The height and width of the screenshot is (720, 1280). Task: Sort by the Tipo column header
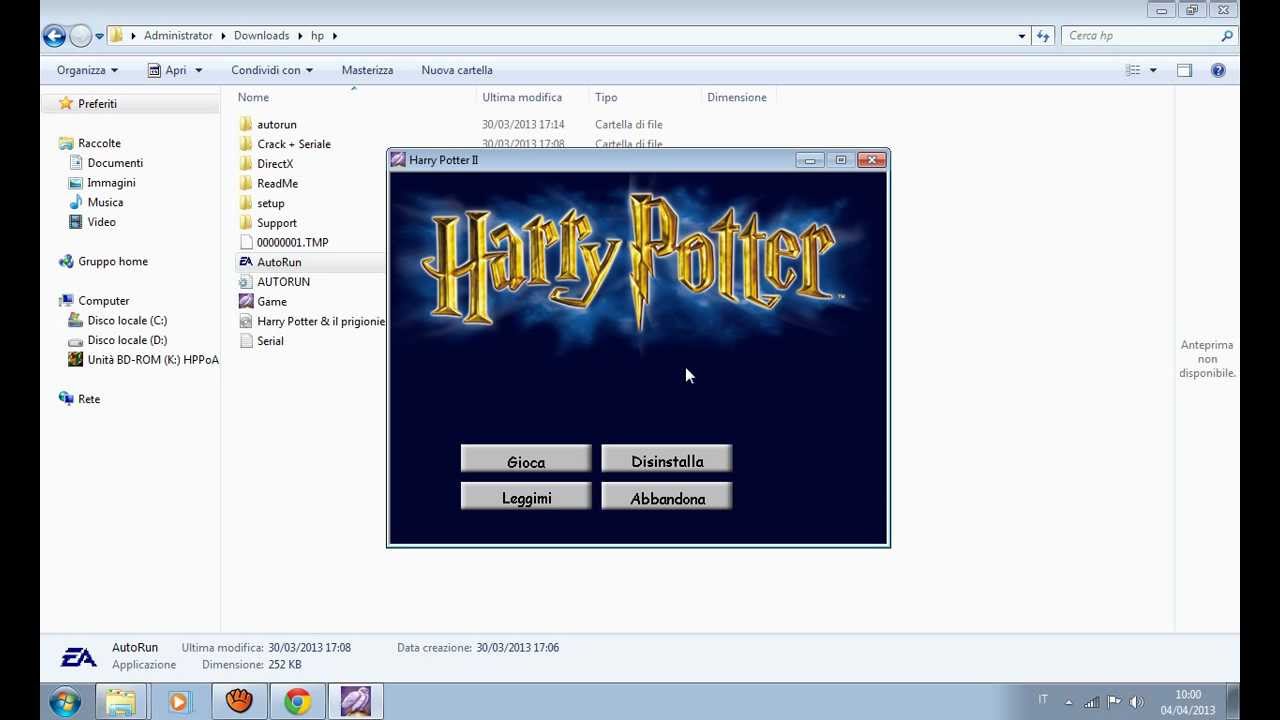[646, 97]
